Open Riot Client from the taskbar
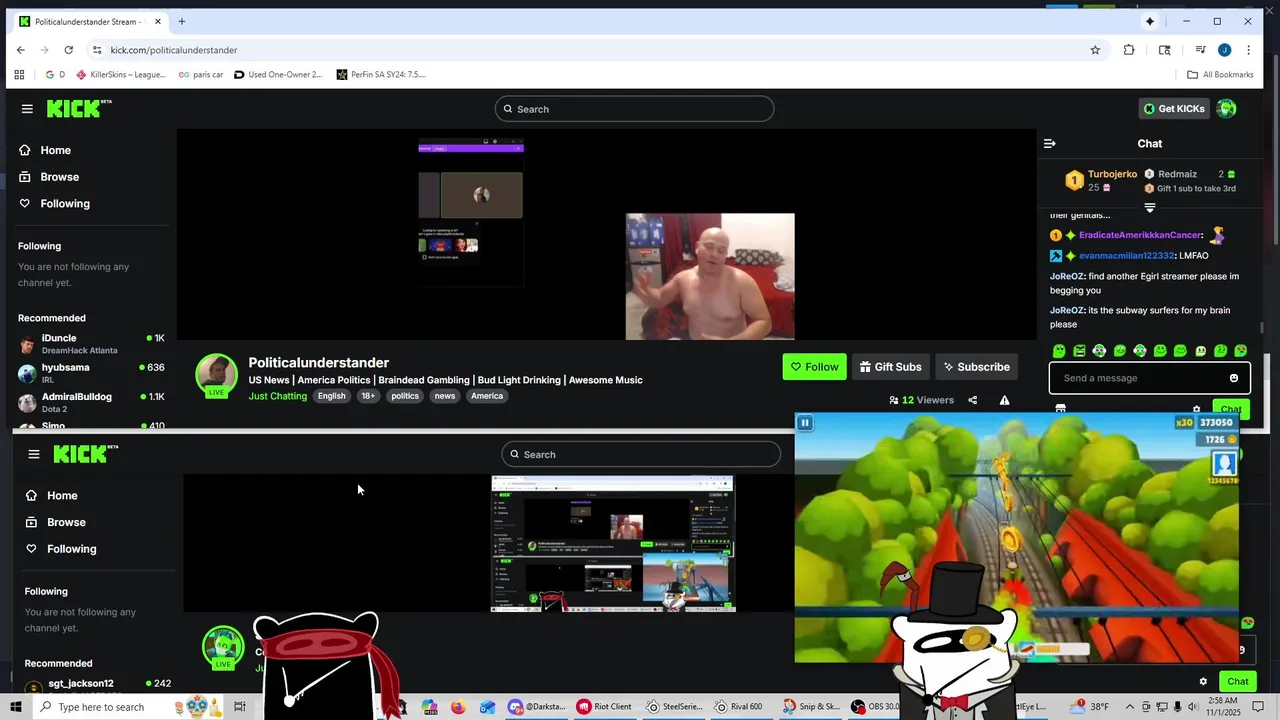This screenshot has width=1280, height=720. pos(604,706)
